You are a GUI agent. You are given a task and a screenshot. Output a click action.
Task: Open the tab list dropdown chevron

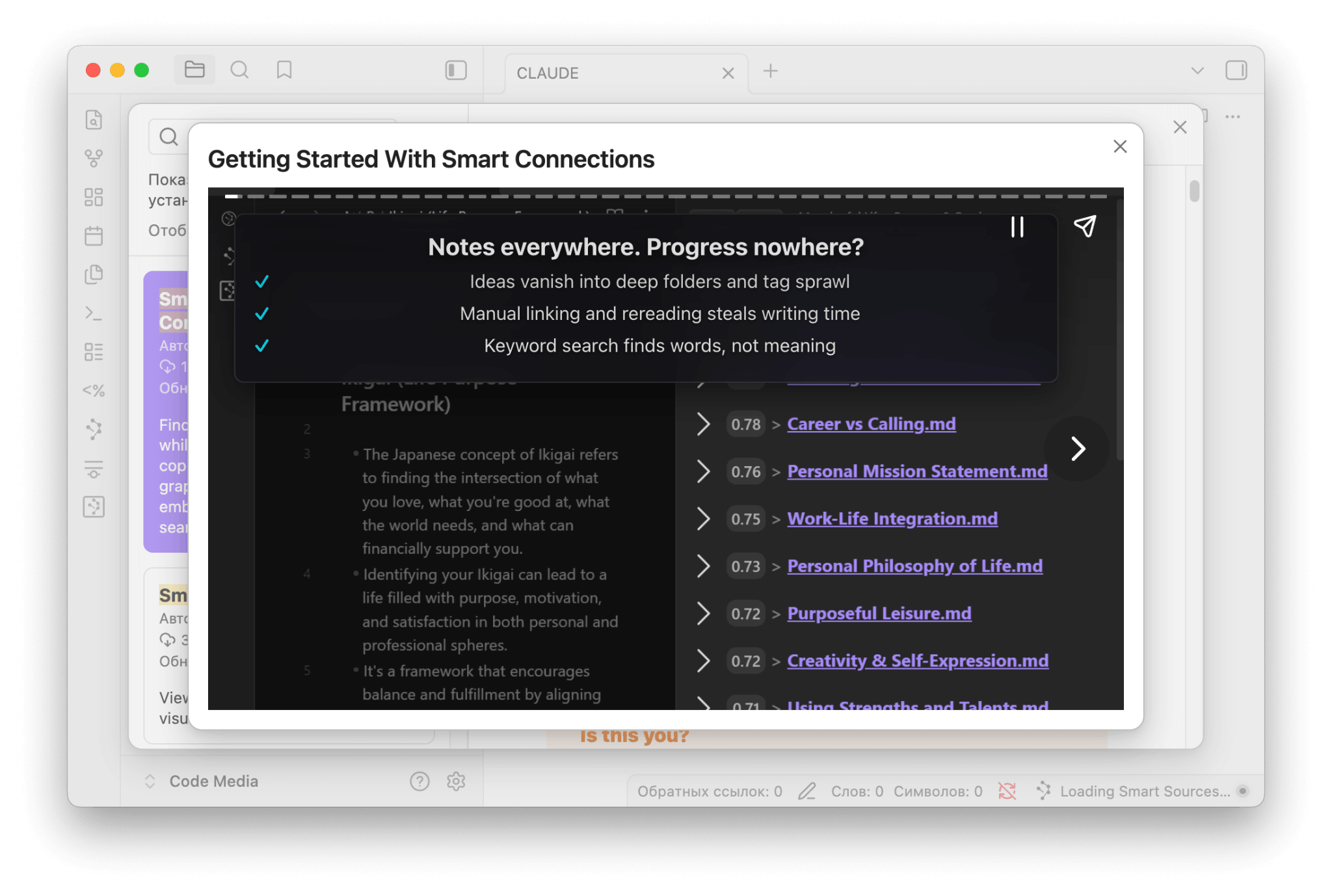coord(1197,70)
